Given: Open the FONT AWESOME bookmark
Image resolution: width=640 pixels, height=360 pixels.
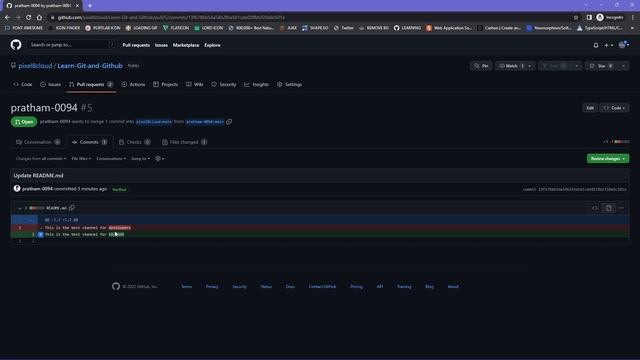Looking at the screenshot, I should click(24, 28).
